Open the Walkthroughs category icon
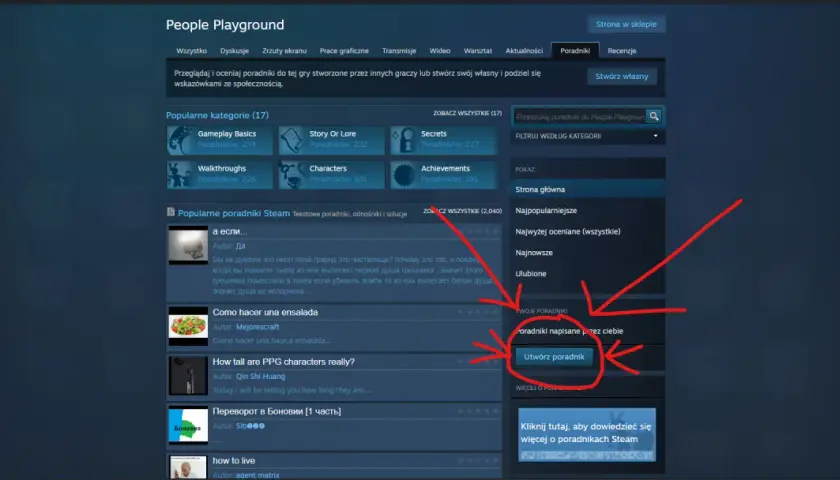Viewport: 840px width, 480px height. [181, 175]
